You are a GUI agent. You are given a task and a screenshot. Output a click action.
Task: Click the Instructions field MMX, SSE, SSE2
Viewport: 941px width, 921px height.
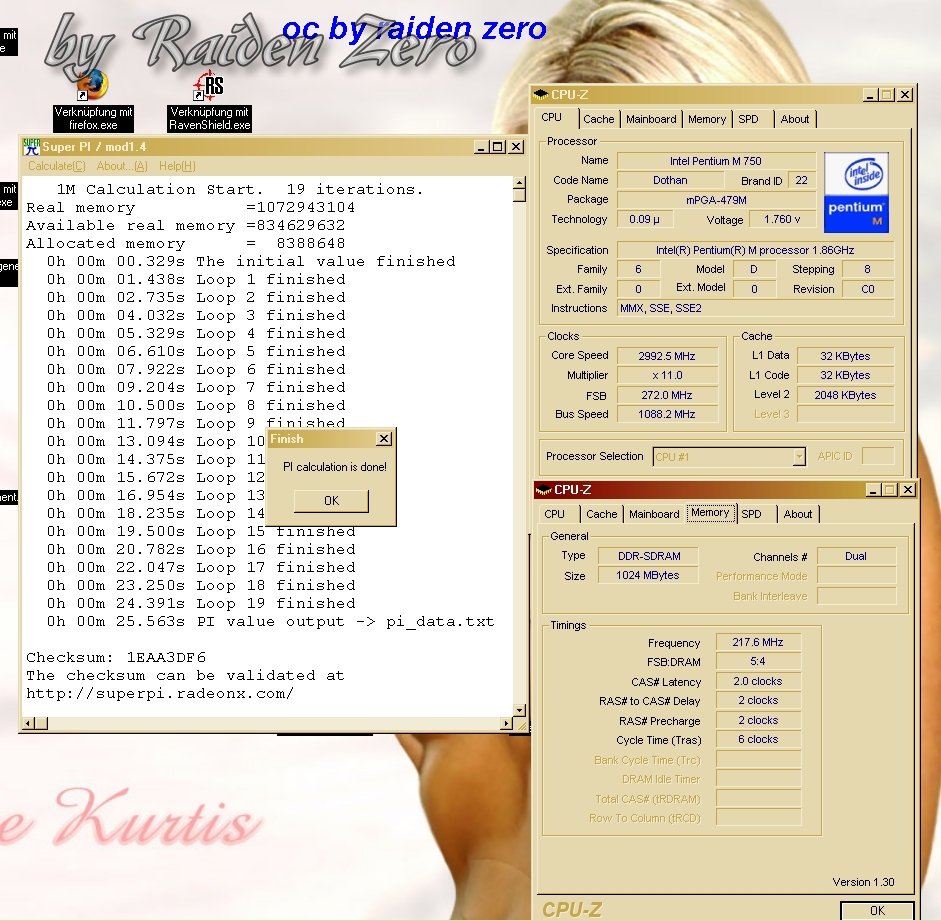[756, 308]
